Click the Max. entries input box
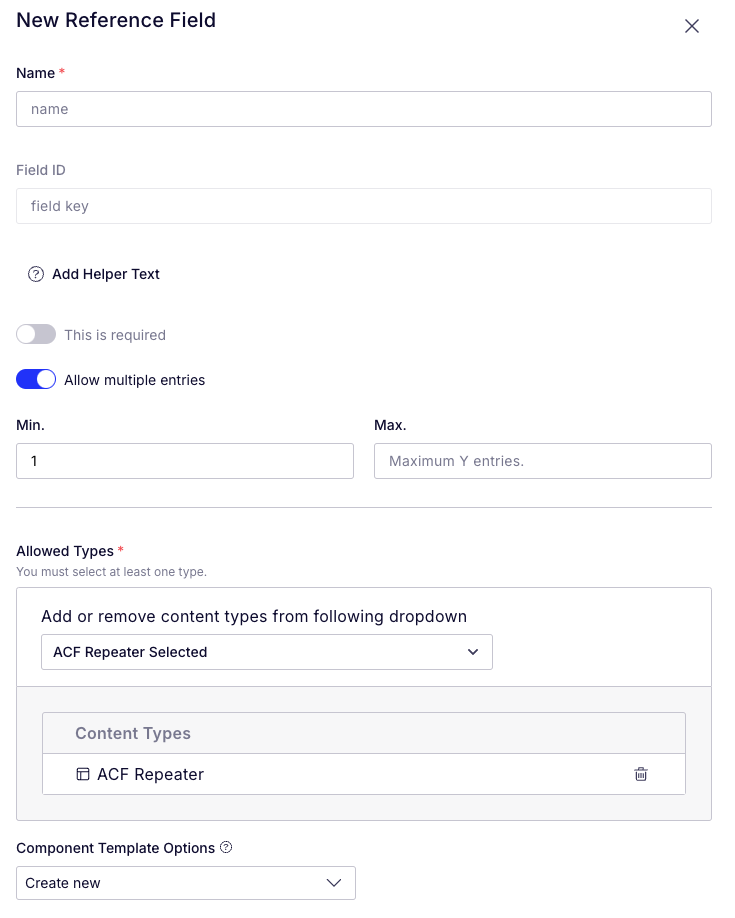 pos(543,461)
